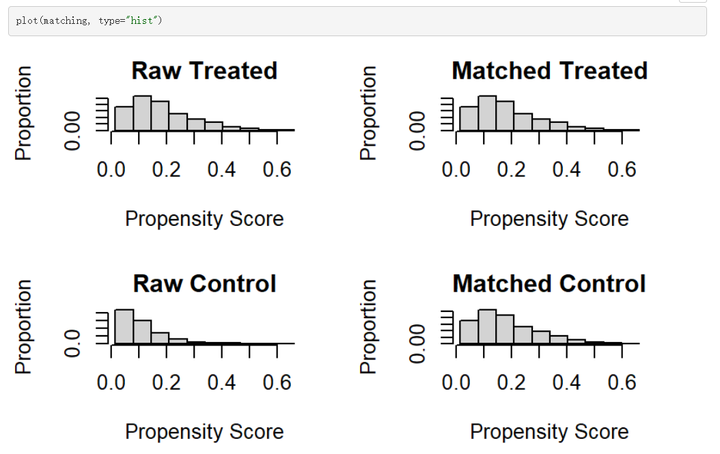The width and height of the screenshot is (720, 454).
Task: Click "Propensity Score" label under Raw Control
Action: pos(204,432)
